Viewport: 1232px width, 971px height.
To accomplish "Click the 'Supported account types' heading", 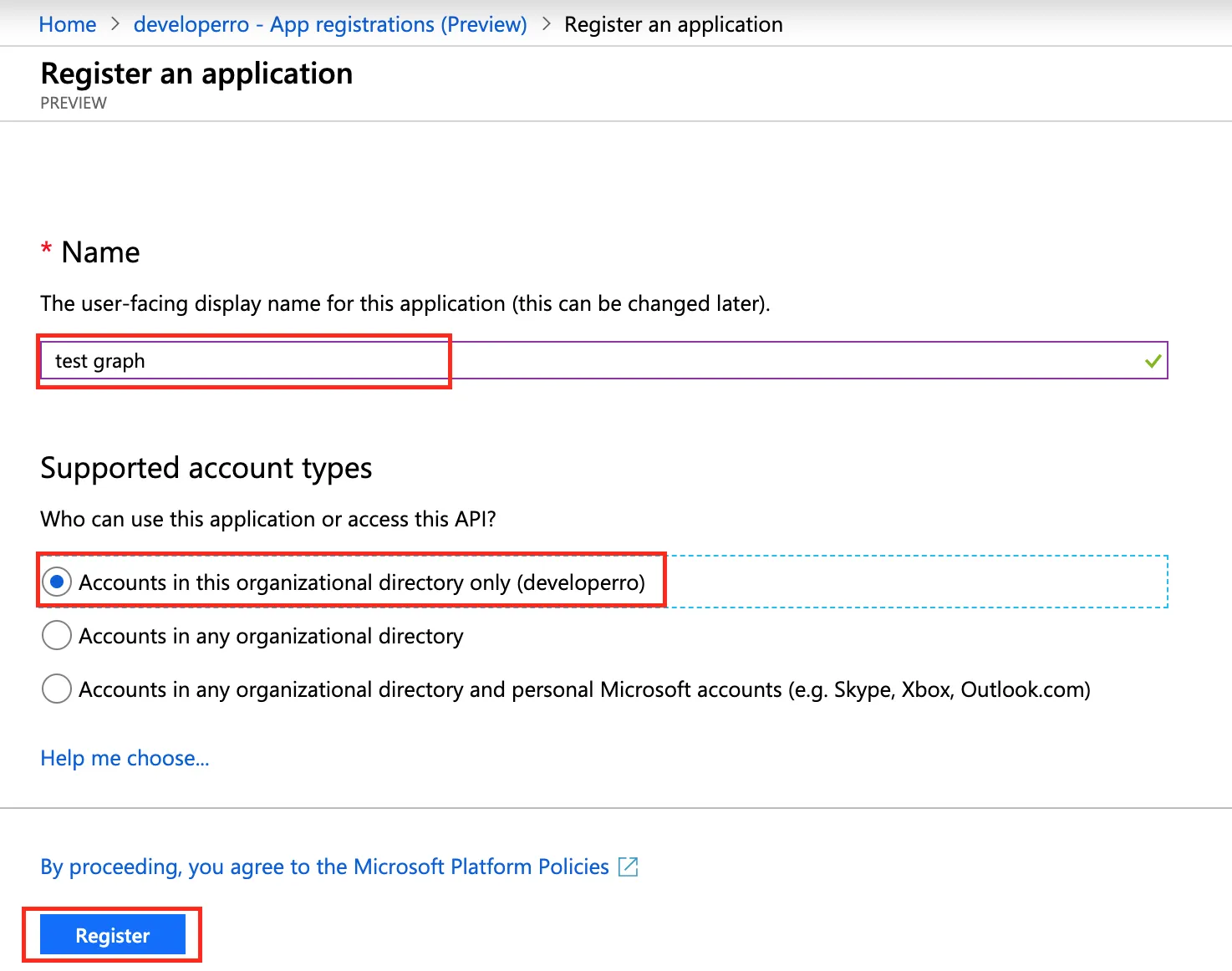I will point(206,468).
